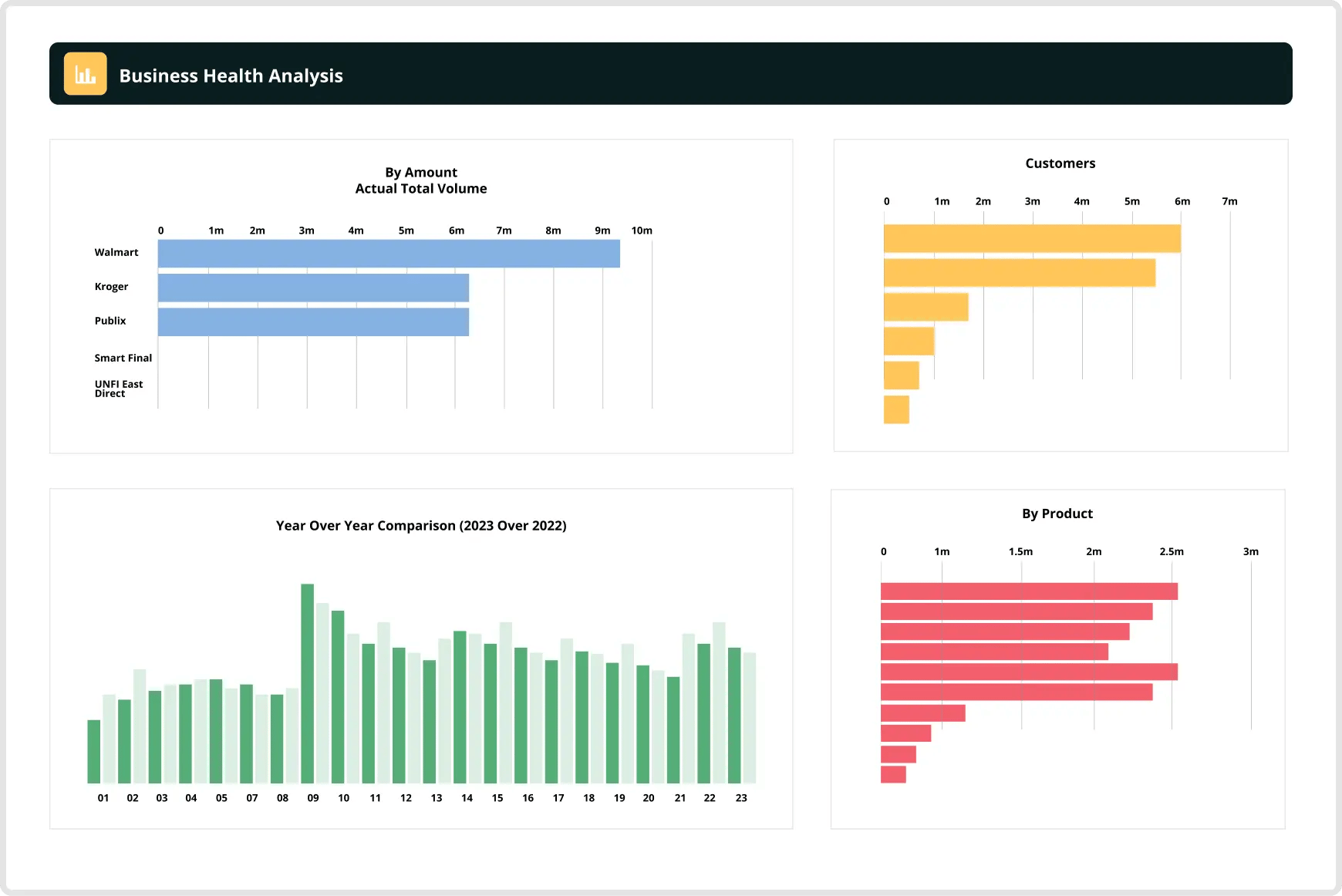Click the 1.5m axis label in By Product chart
Screen dimensions: 1342x896
pyautogui.click(x=1021, y=551)
